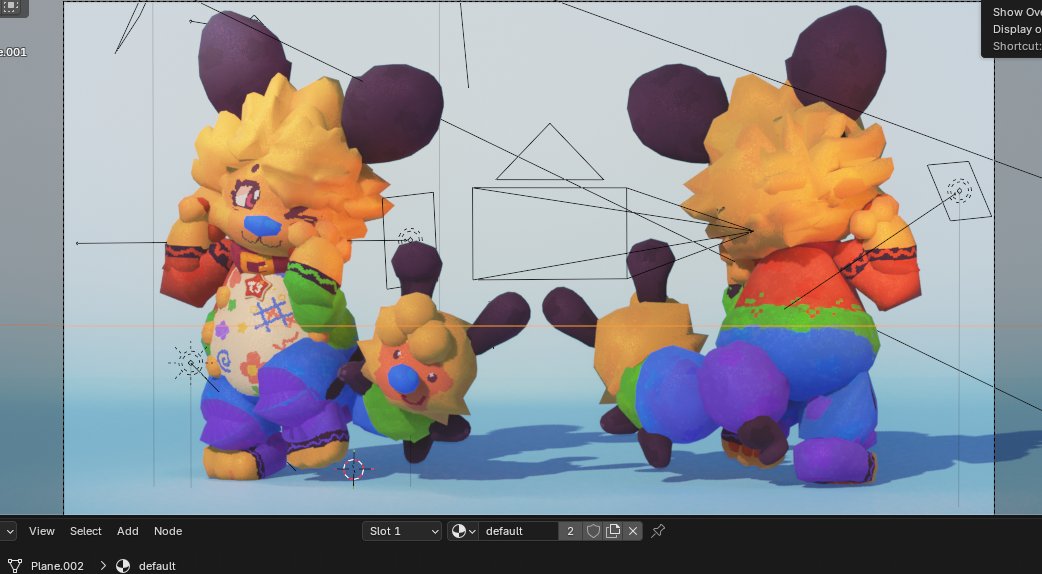Toggle the fake user shield icon
1042x574 pixels.
593,531
